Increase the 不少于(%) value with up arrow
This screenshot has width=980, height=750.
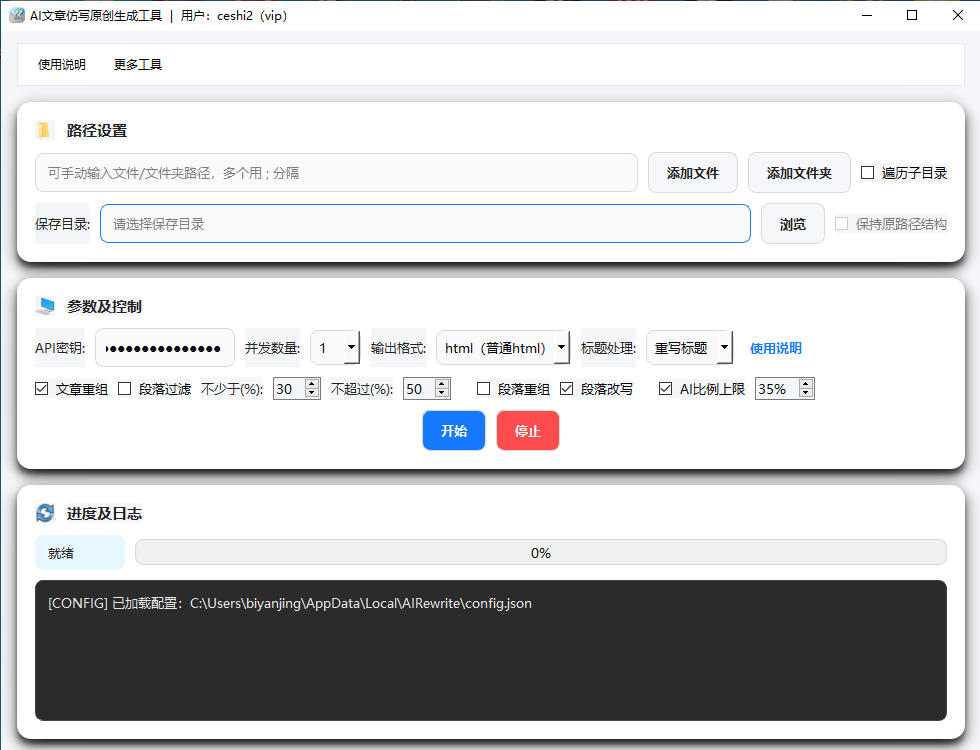tap(312, 384)
